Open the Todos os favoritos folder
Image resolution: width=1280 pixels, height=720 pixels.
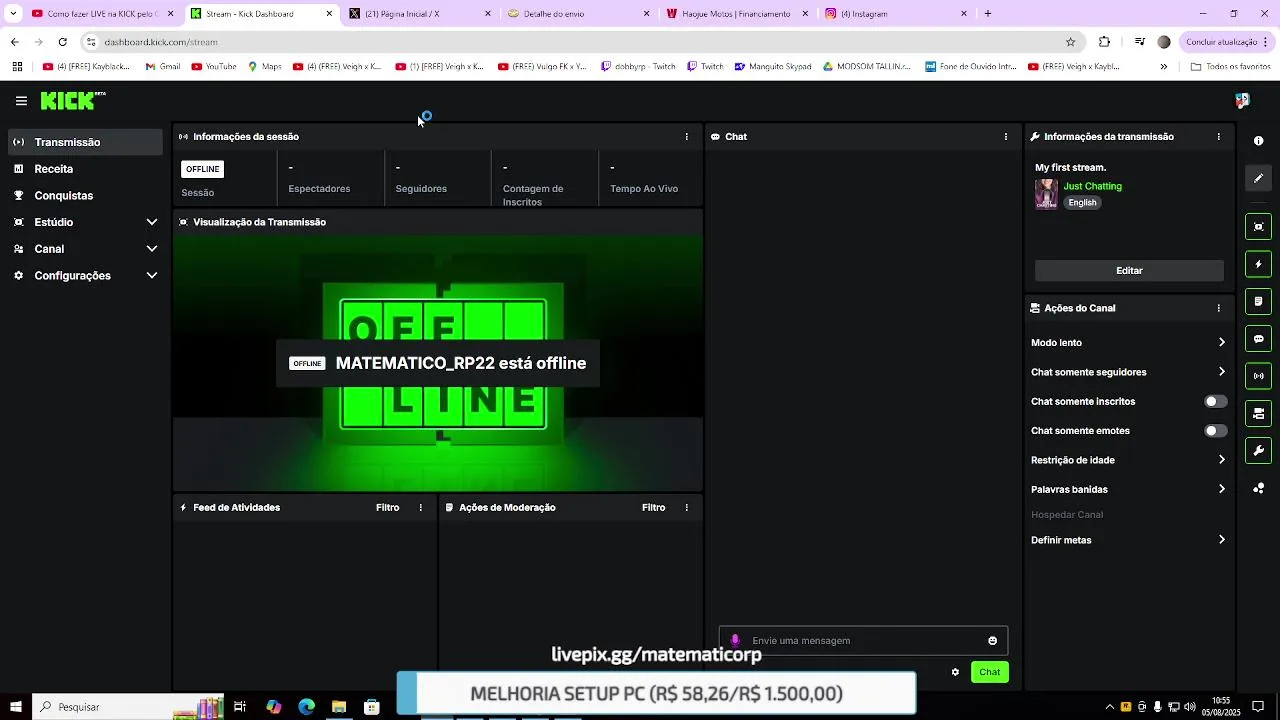[x=1231, y=67]
